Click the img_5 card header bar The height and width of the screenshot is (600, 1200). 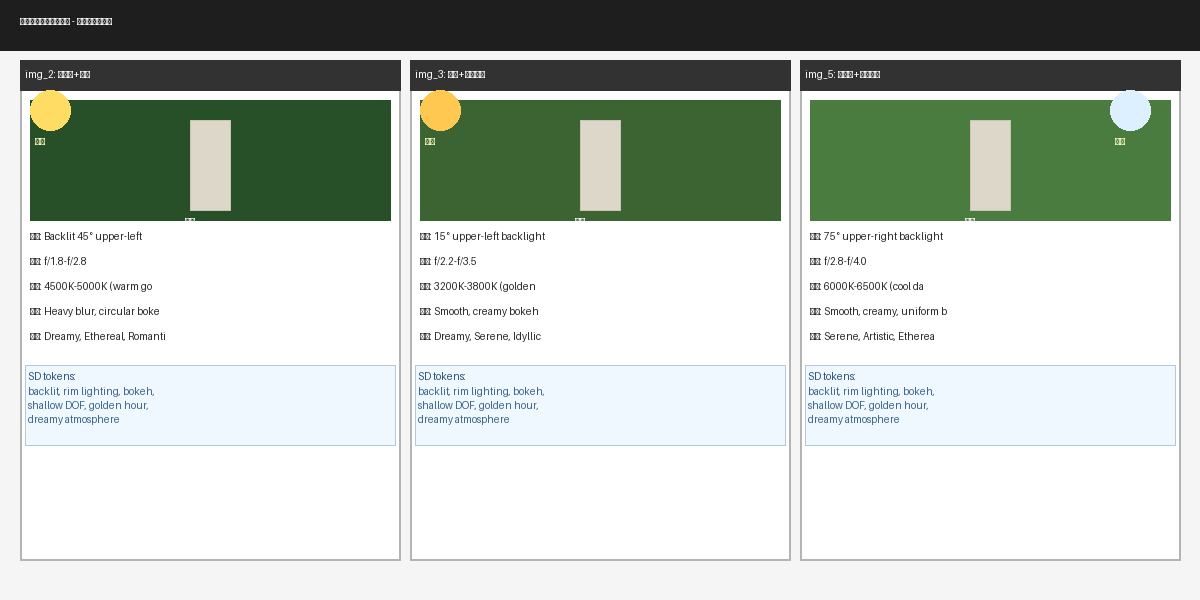point(990,75)
